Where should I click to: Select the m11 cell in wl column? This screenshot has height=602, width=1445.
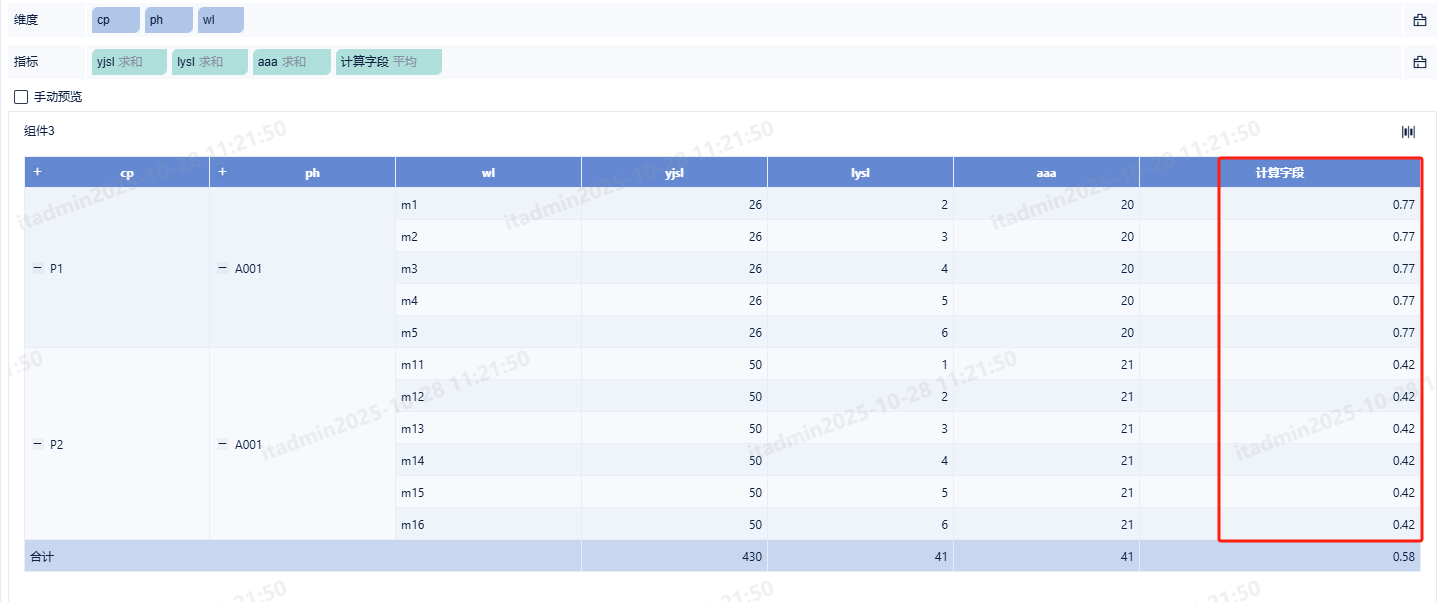pos(413,365)
